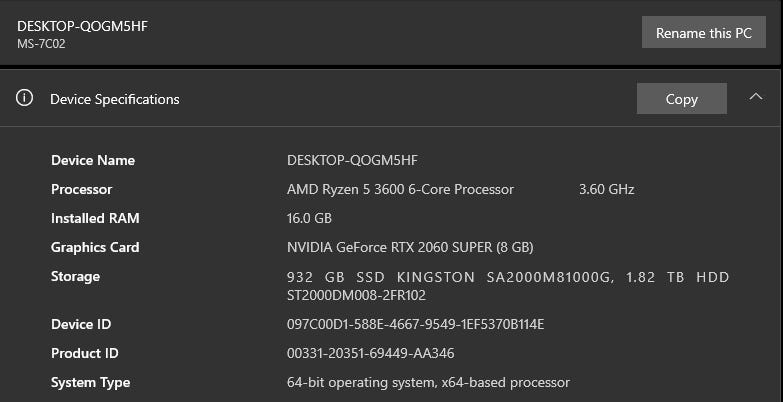The width and height of the screenshot is (783, 402).
Task: Select the Product ID value 00331-20351-69449-AA346
Action: 370,353
